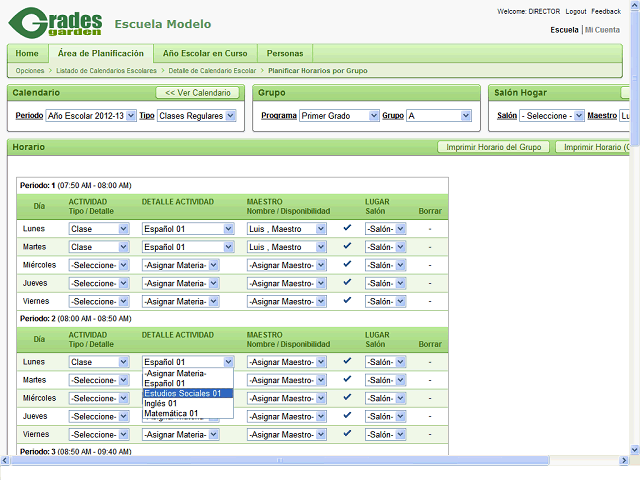Go to the Personas tab
Screen dimensions: 640x480
click(x=284, y=53)
